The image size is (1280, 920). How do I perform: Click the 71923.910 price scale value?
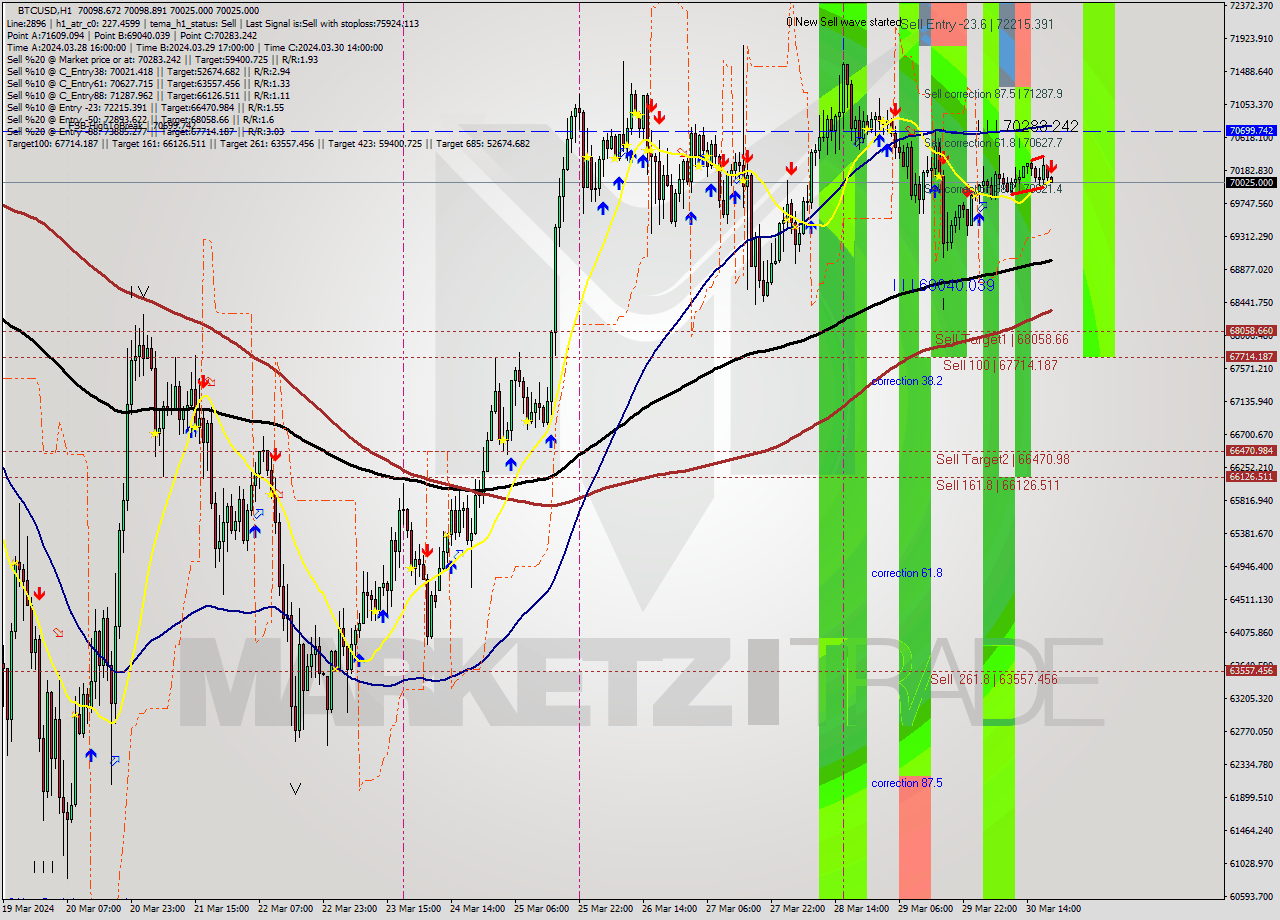point(1251,39)
